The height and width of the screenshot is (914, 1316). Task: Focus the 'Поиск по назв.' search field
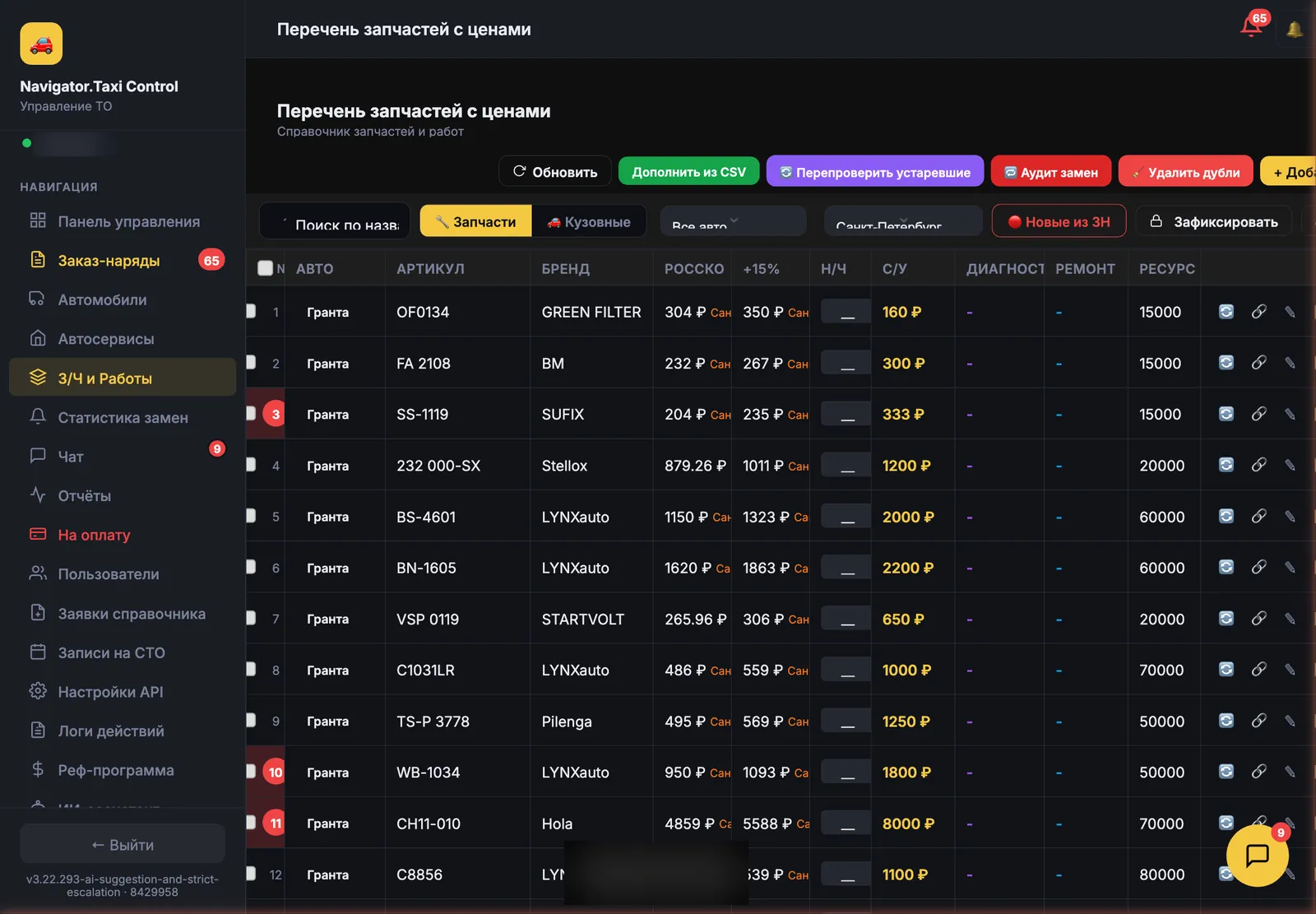pyautogui.click(x=335, y=221)
